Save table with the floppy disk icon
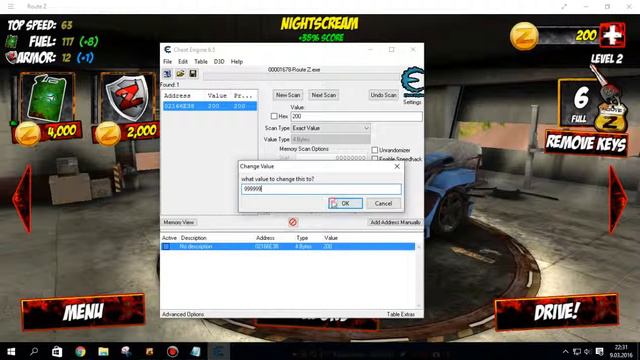Image resolution: width=640 pixels, height=360 pixels. pyautogui.click(x=193, y=74)
